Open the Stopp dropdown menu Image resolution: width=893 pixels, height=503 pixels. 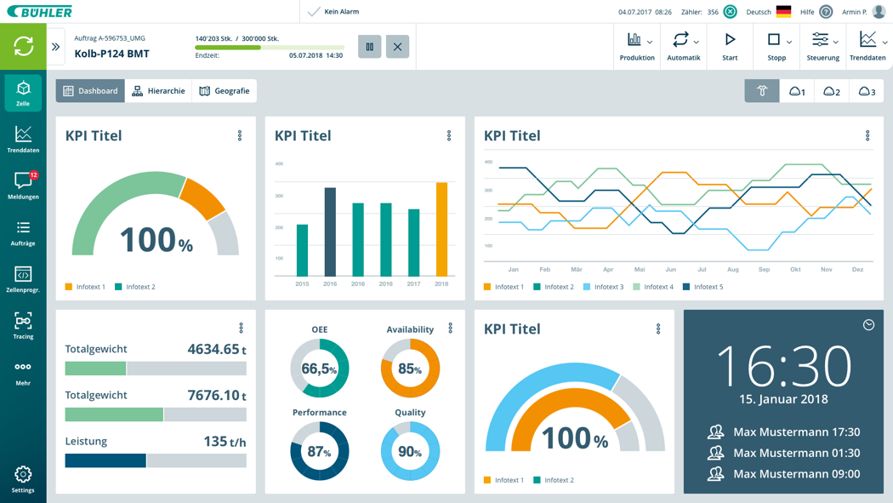tap(776, 45)
